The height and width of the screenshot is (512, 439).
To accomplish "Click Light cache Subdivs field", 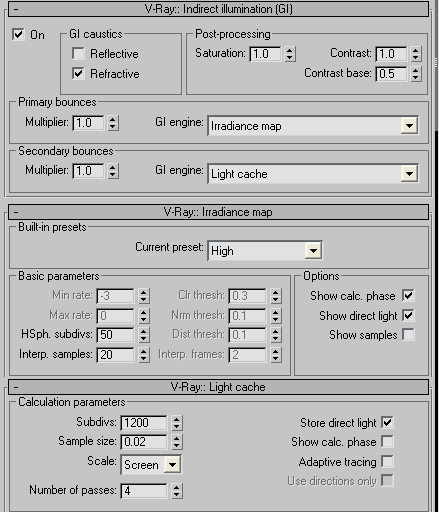I will pyautogui.click(x=144, y=423).
